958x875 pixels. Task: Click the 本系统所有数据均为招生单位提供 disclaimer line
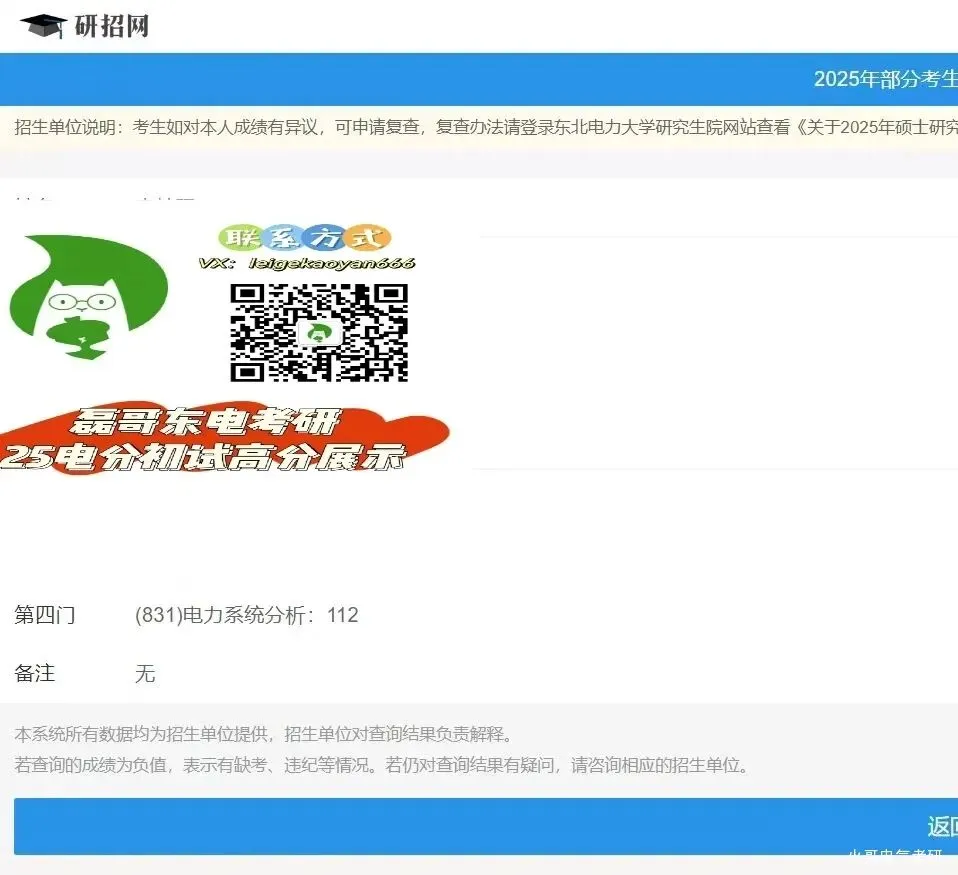pos(263,734)
